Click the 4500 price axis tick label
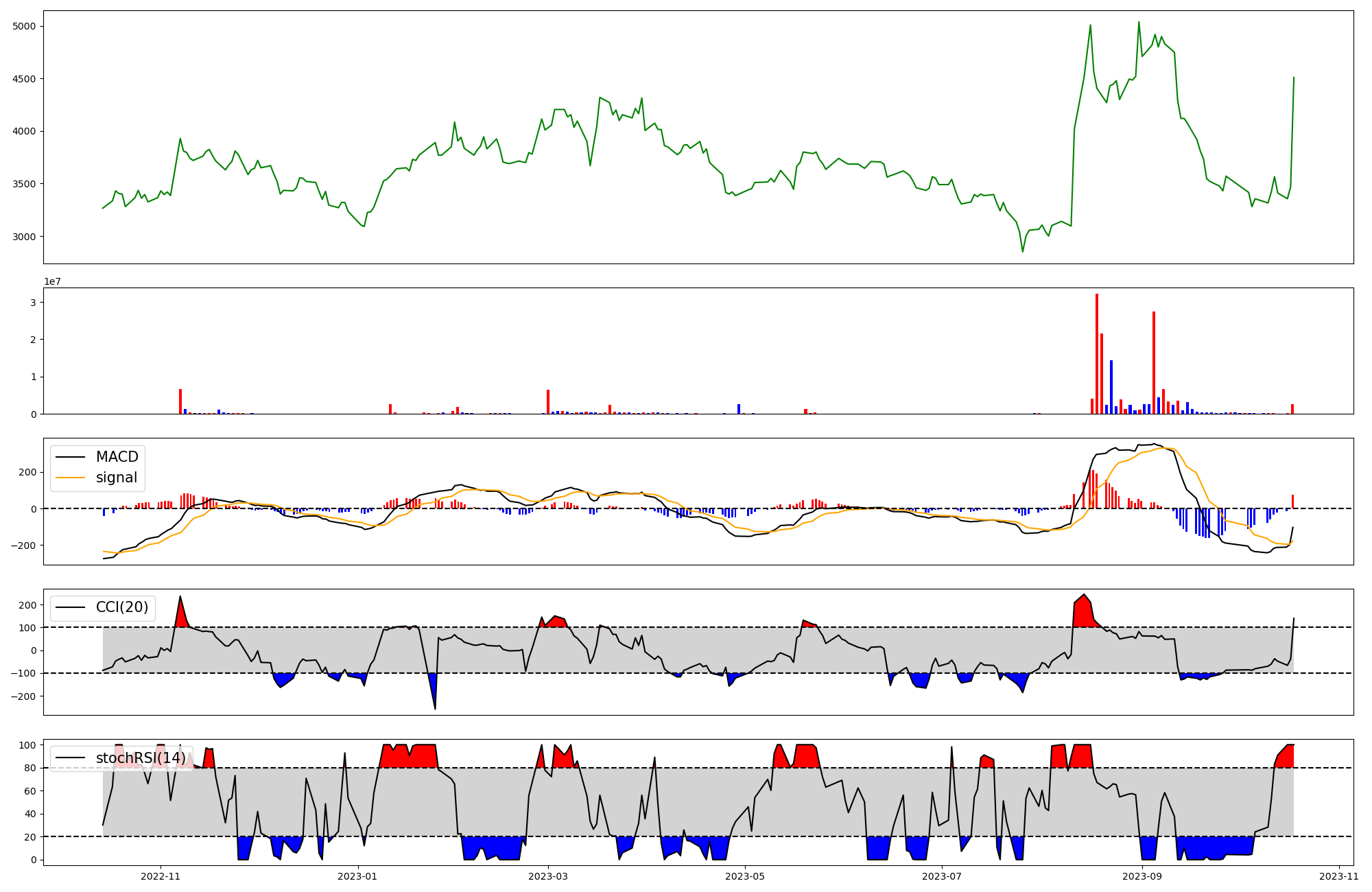Screen dimensions: 1372x892 tap(24, 79)
